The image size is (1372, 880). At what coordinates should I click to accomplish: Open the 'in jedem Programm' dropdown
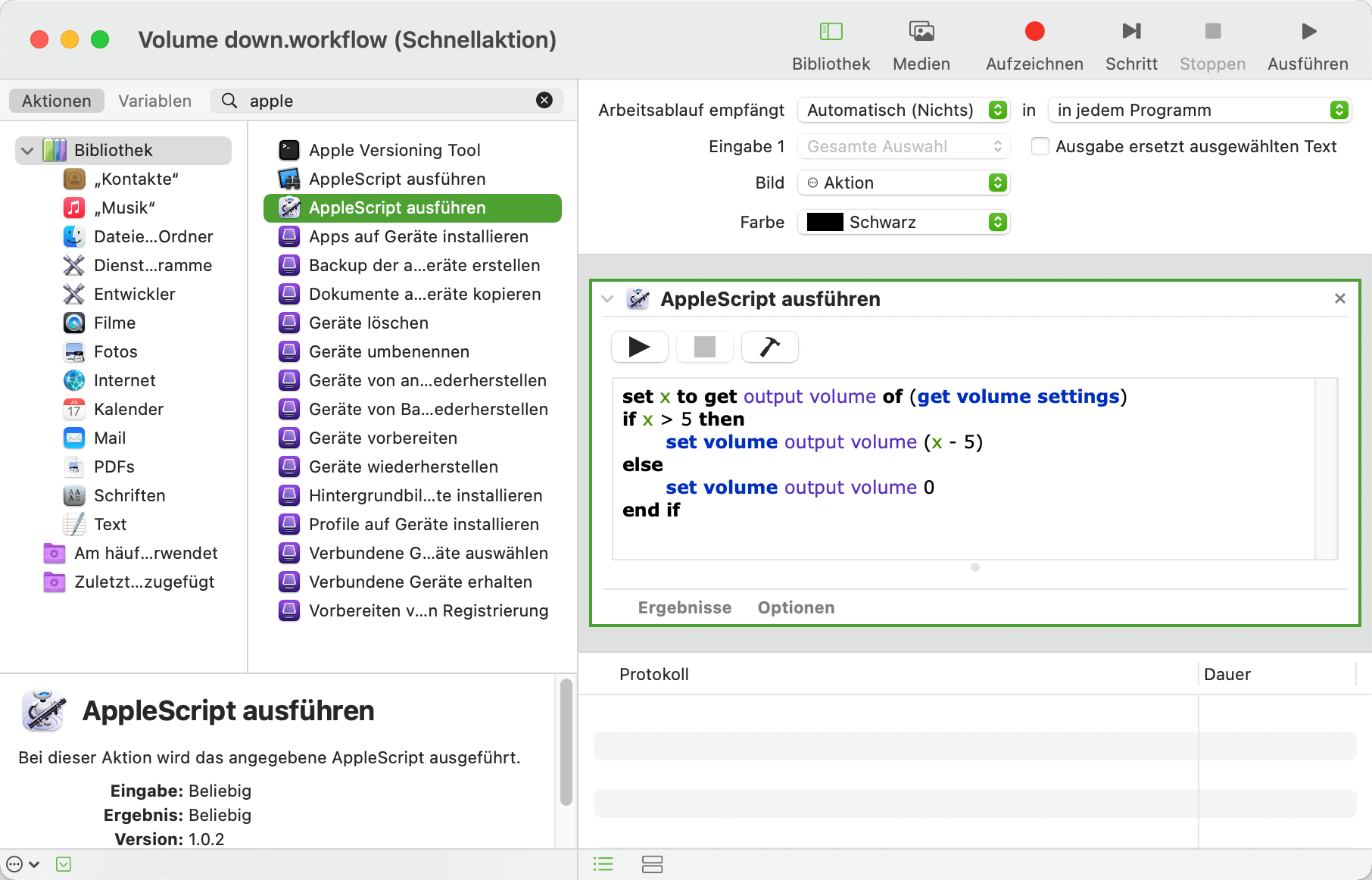[1199, 111]
